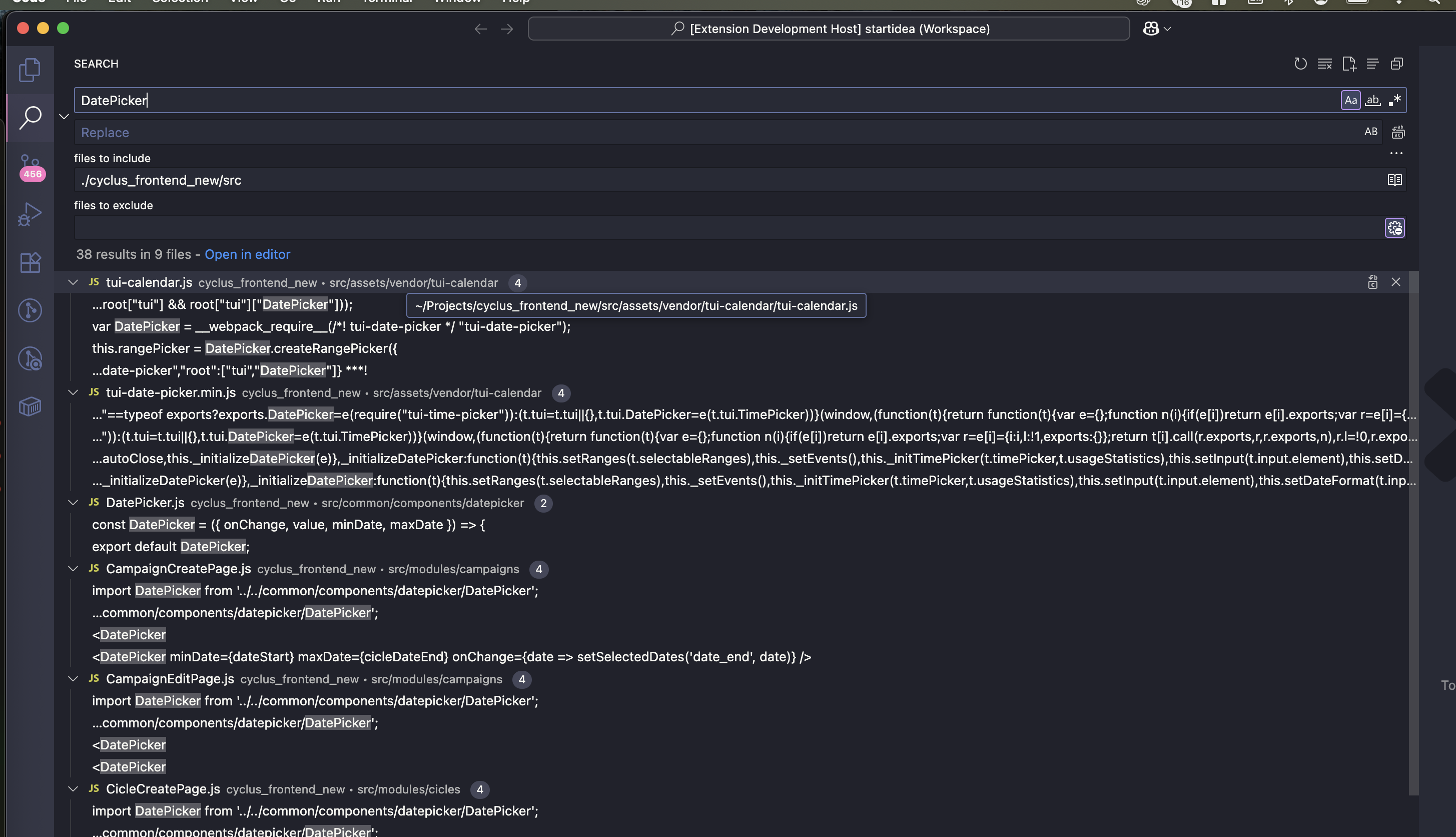Toggle Use Regular Expression option
Viewport: 1456px width, 837px height.
coord(1394,100)
